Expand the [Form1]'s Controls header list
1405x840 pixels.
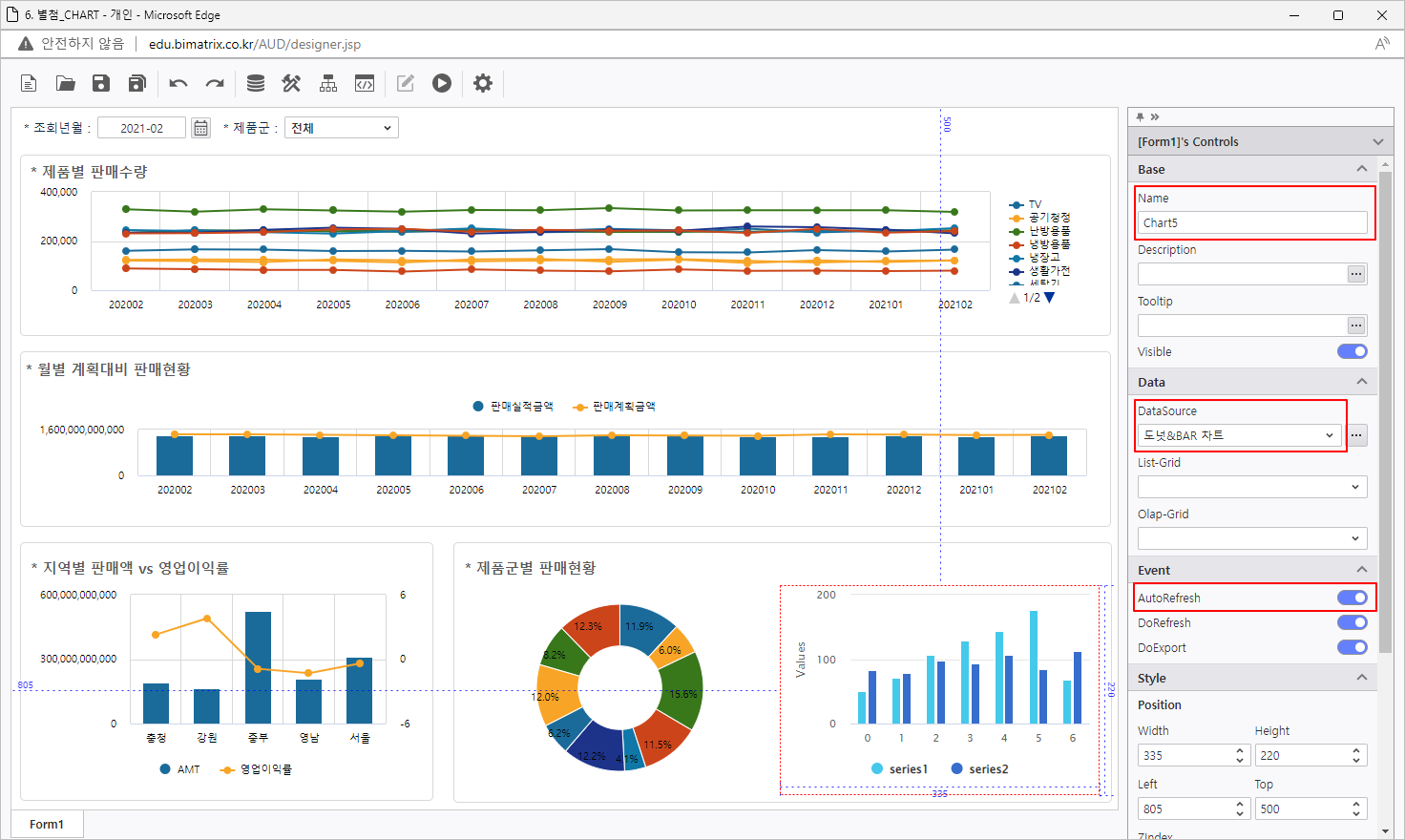(x=1377, y=141)
